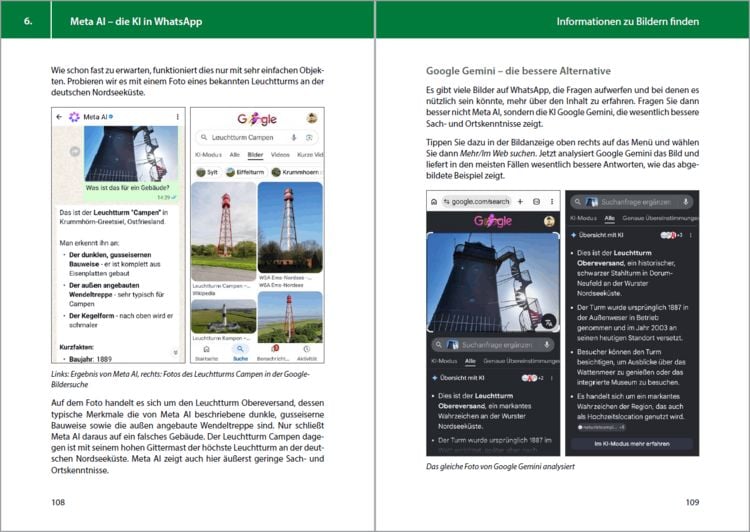Tap the search magnifier icon in the top-right dark search bar
Image resolution: width=750 pixels, height=532 pixels.
(578, 202)
